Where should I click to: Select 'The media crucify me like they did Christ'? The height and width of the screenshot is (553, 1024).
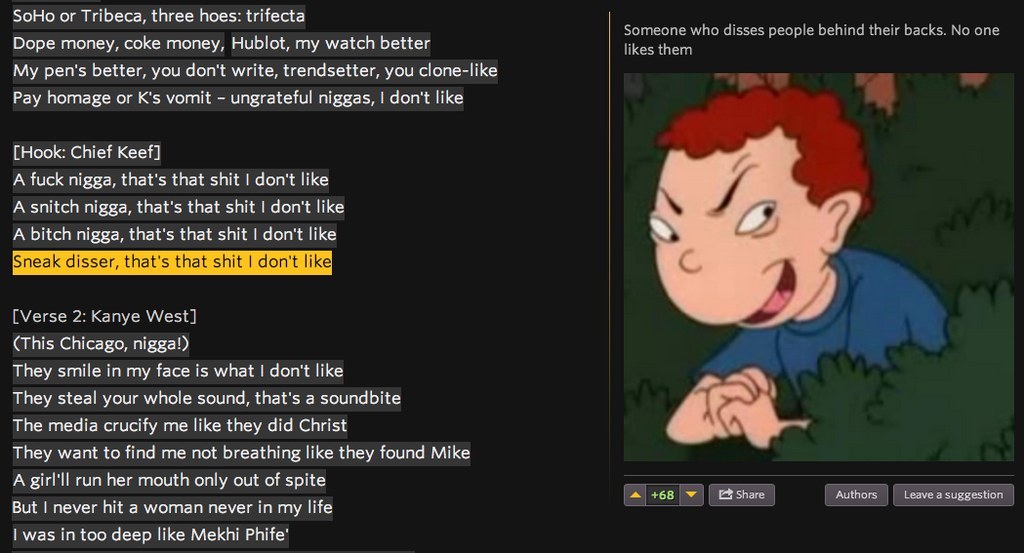(x=180, y=426)
